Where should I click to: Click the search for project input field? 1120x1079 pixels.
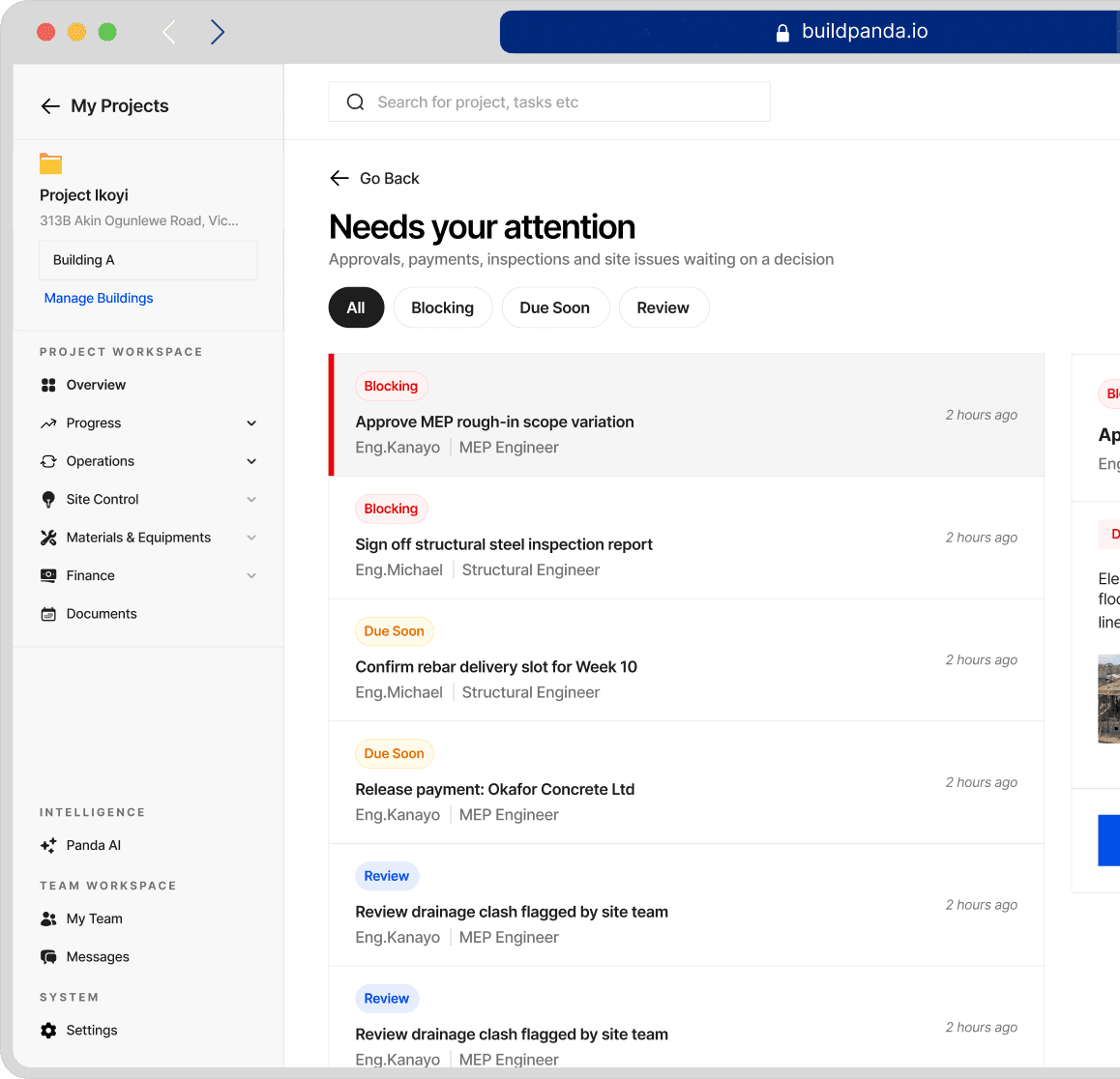tap(549, 102)
